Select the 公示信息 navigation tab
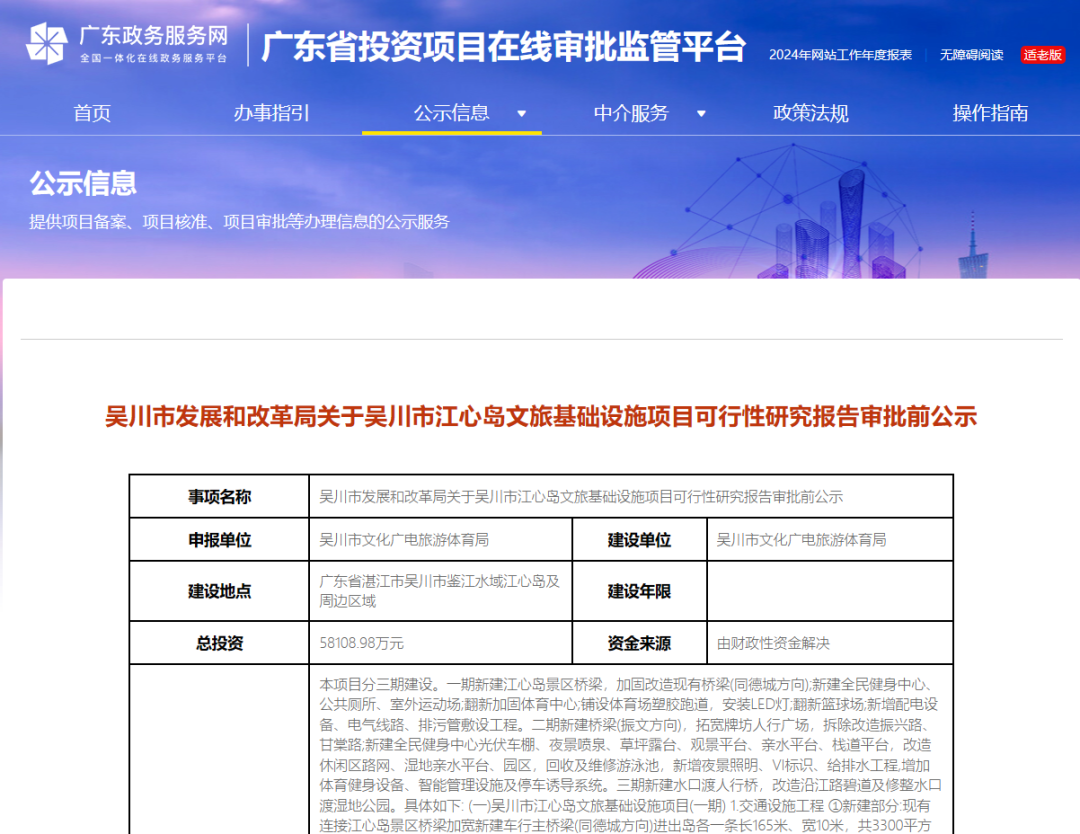This screenshot has width=1080, height=834. pyautogui.click(x=451, y=113)
